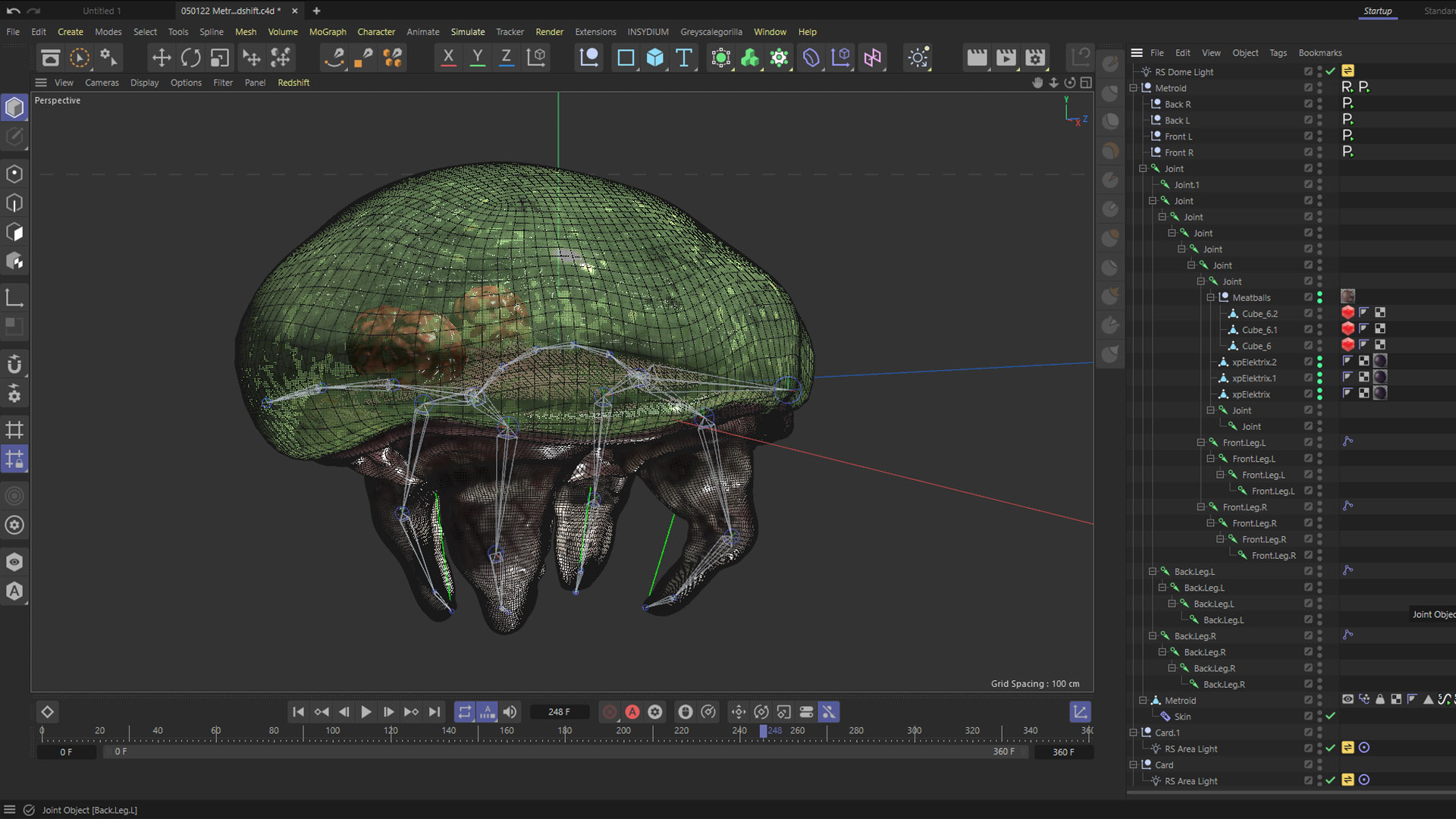The image size is (1456, 819).
Task: Click Render to Picture Viewer clapperboard
Action: [1006, 58]
